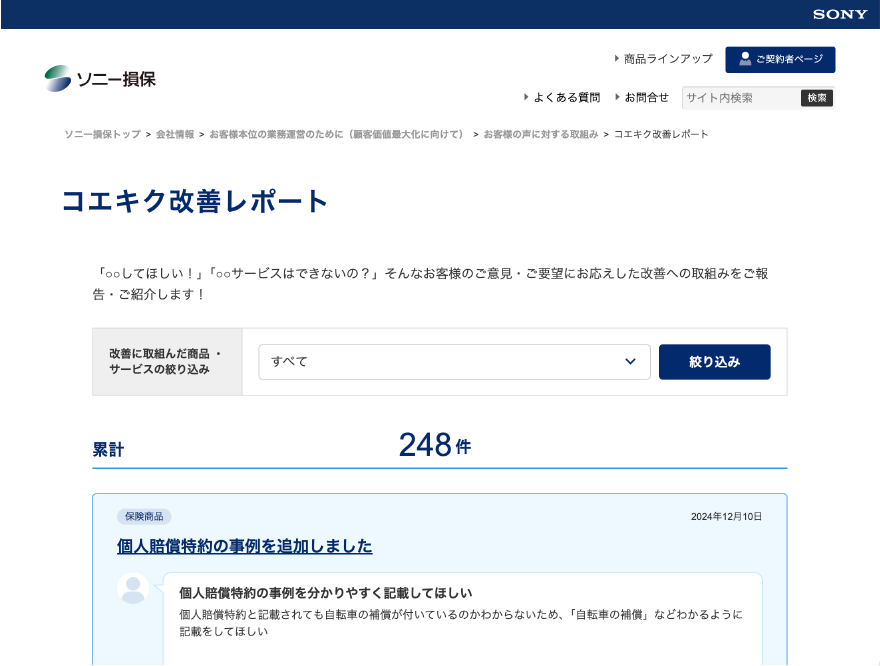This screenshot has height=666, width=880.
Task: Open the すべて filter dropdown
Action: (455, 361)
